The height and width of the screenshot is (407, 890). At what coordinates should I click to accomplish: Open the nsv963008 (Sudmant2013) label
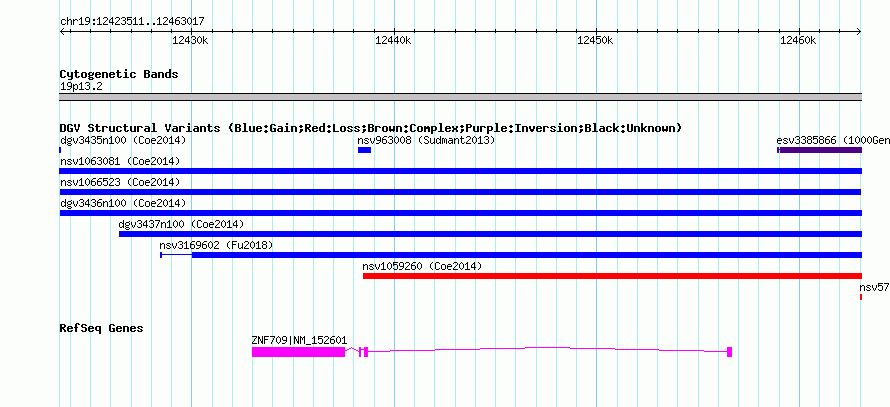[426, 140]
